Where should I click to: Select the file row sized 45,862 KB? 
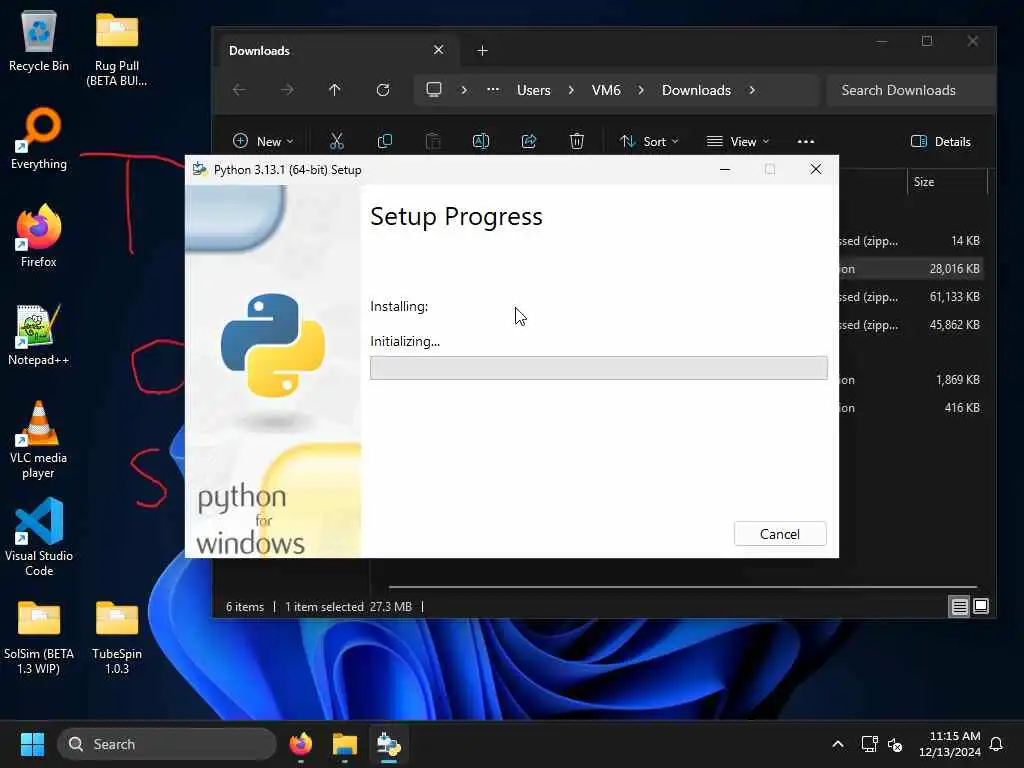[x=911, y=325]
